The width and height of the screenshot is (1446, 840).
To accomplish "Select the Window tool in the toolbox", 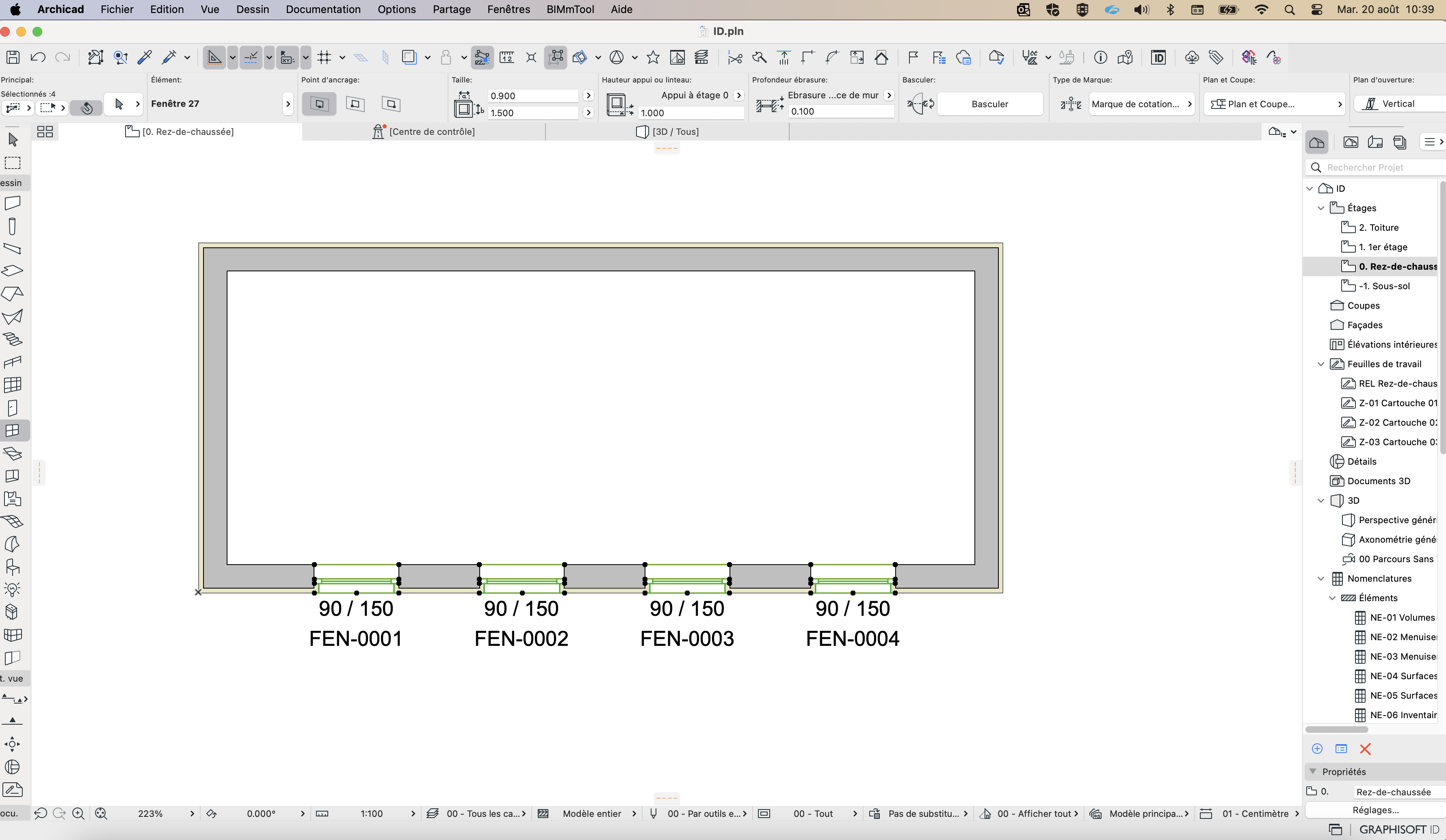I will click(13, 430).
